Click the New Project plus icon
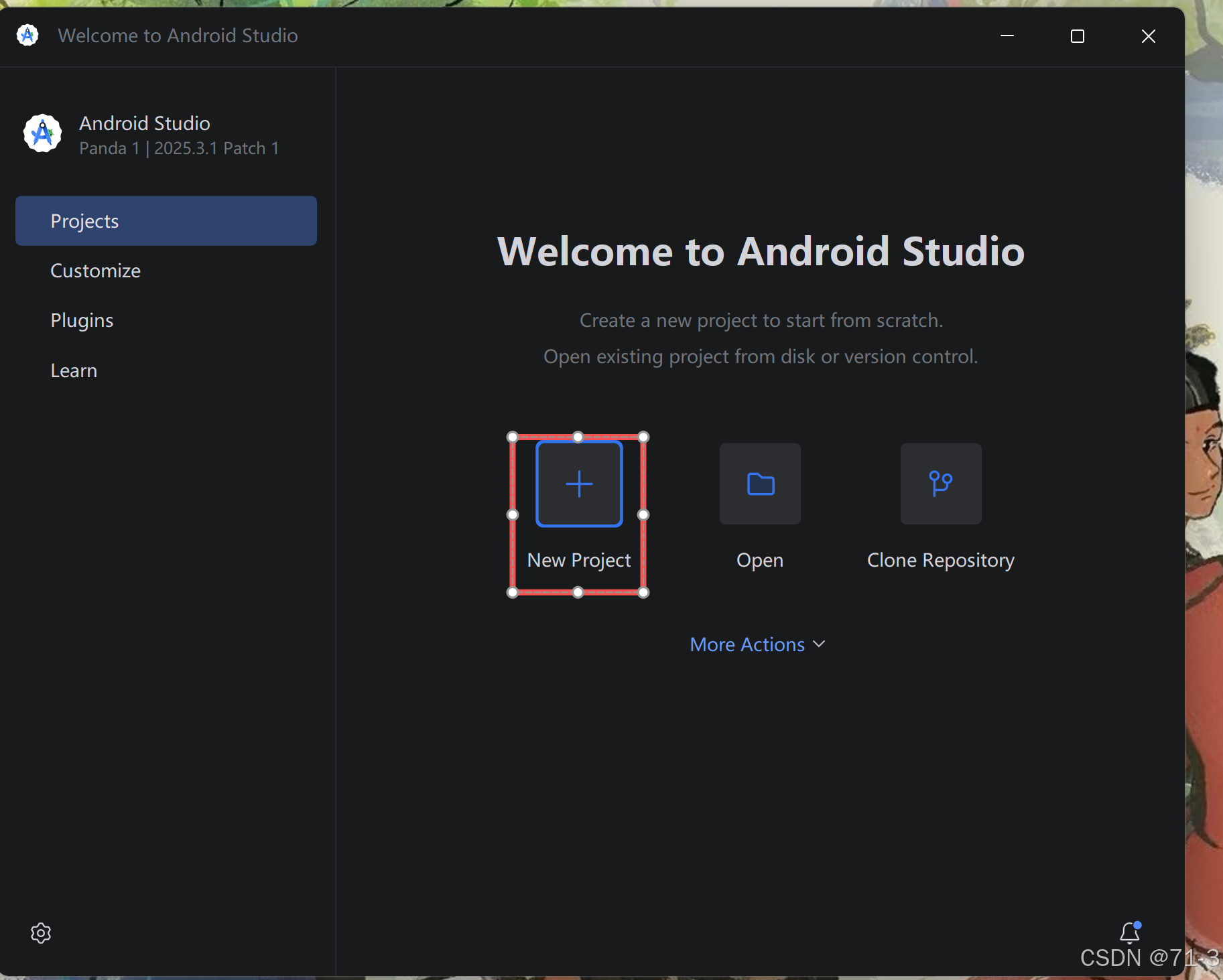Viewport: 1223px width, 980px height. (579, 484)
